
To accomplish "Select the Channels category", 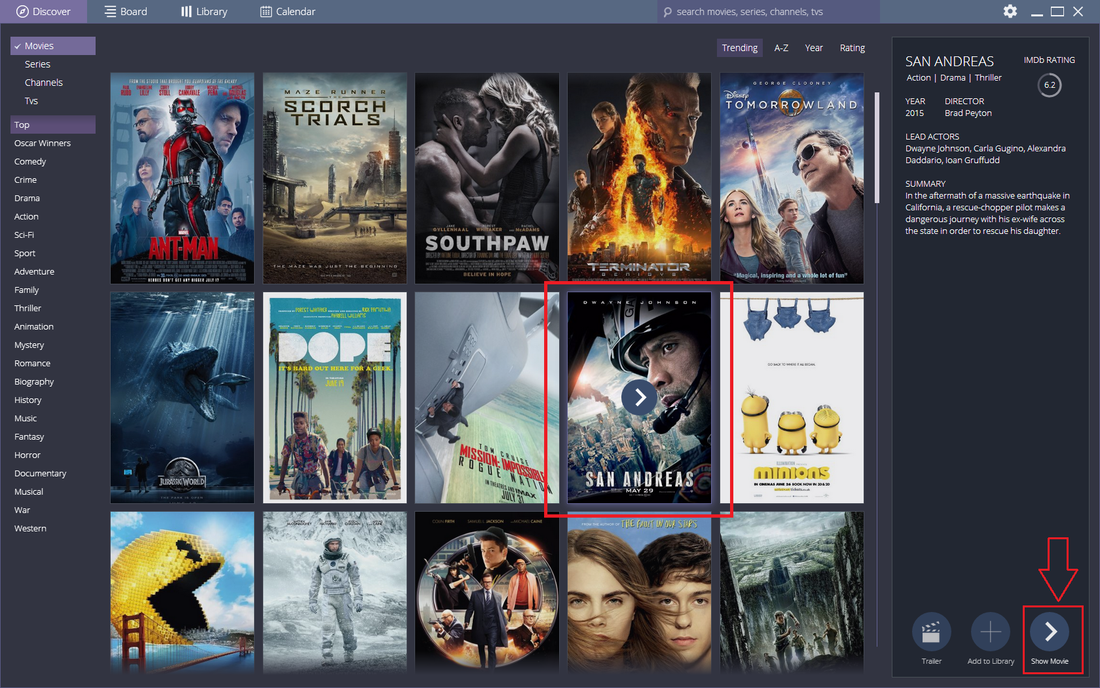I will click(x=43, y=82).
